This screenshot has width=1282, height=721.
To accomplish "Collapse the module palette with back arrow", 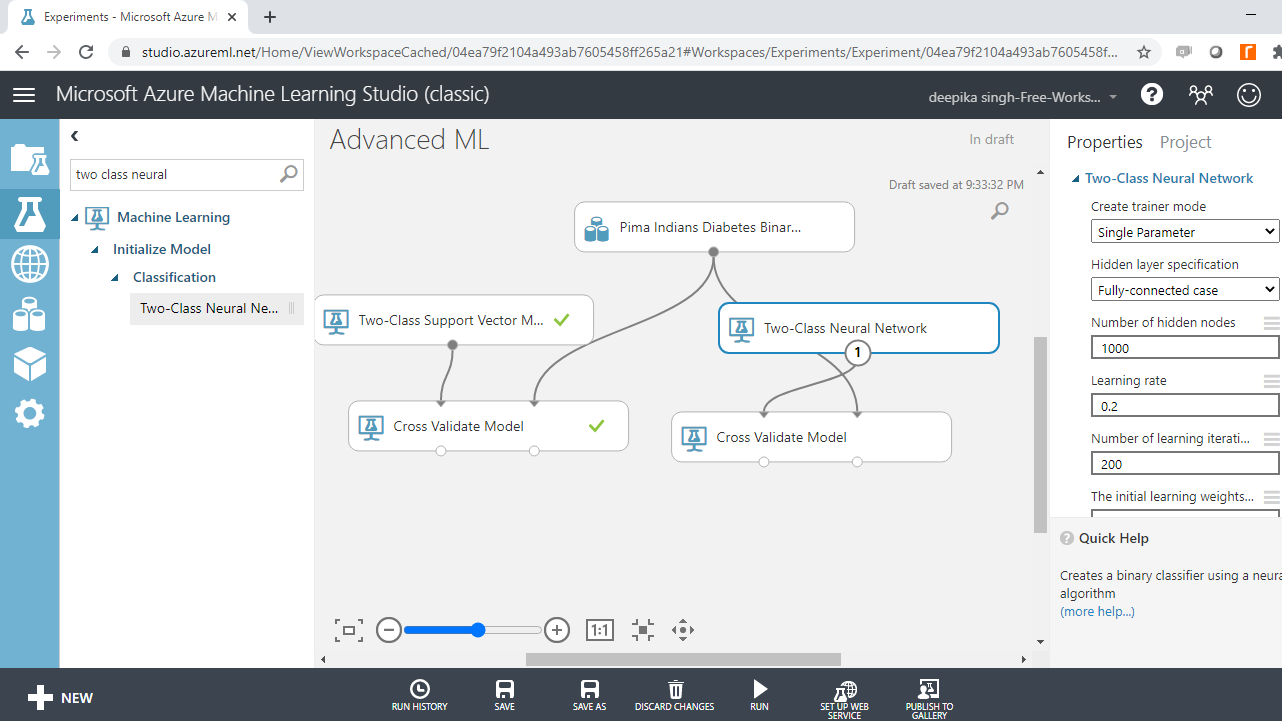I will tap(75, 136).
